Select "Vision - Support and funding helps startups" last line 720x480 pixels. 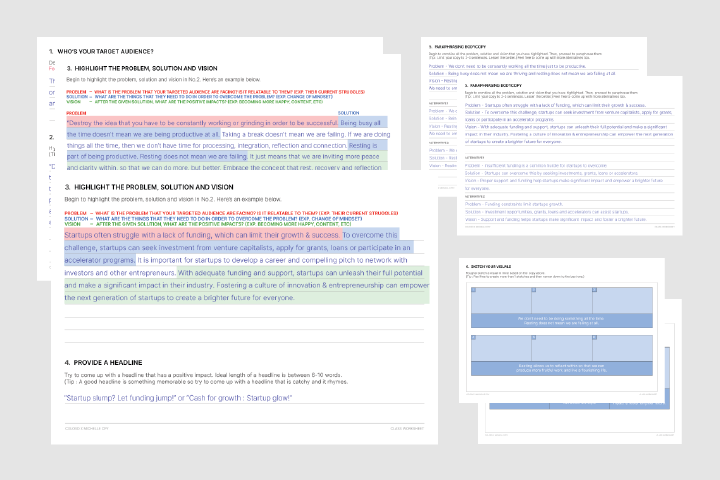click(x=556, y=220)
